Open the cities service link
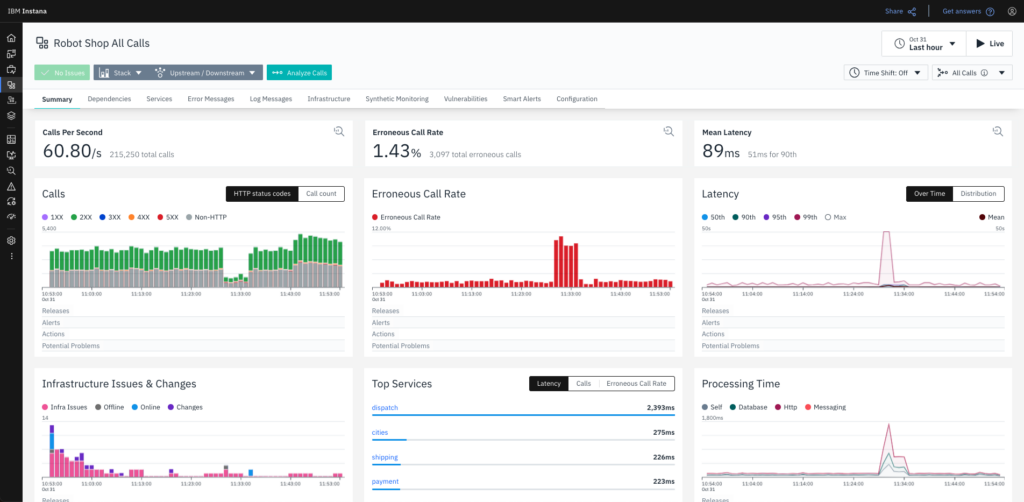The image size is (1024, 502). 380,432
